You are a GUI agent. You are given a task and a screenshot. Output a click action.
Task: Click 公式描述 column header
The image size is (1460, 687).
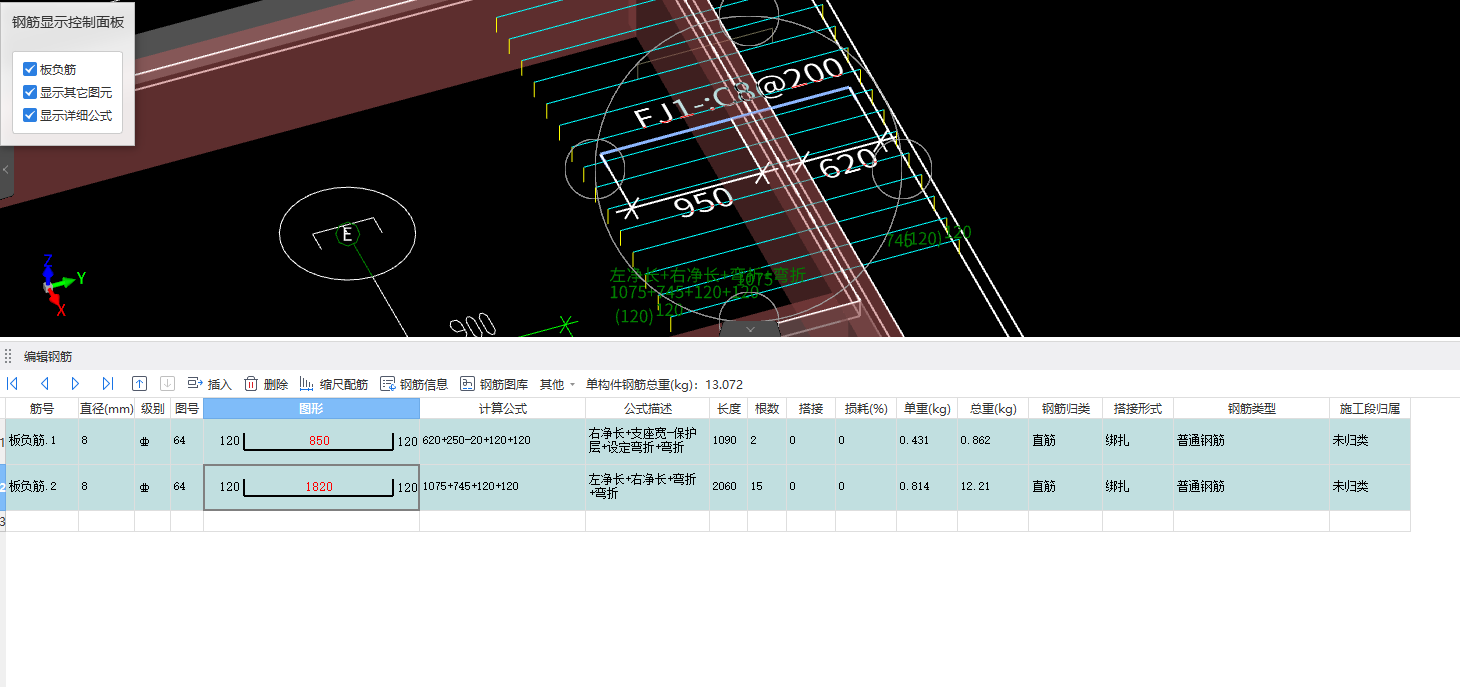pyautogui.click(x=647, y=408)
